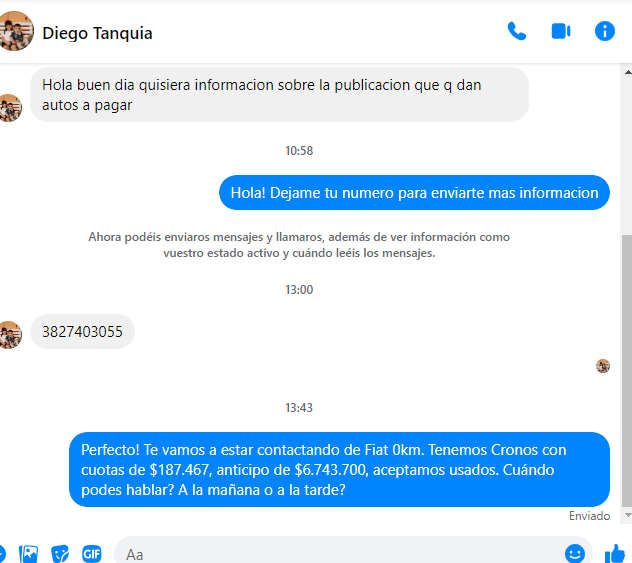Open conversation information panel
632x563 pixels.
(605, 31)
